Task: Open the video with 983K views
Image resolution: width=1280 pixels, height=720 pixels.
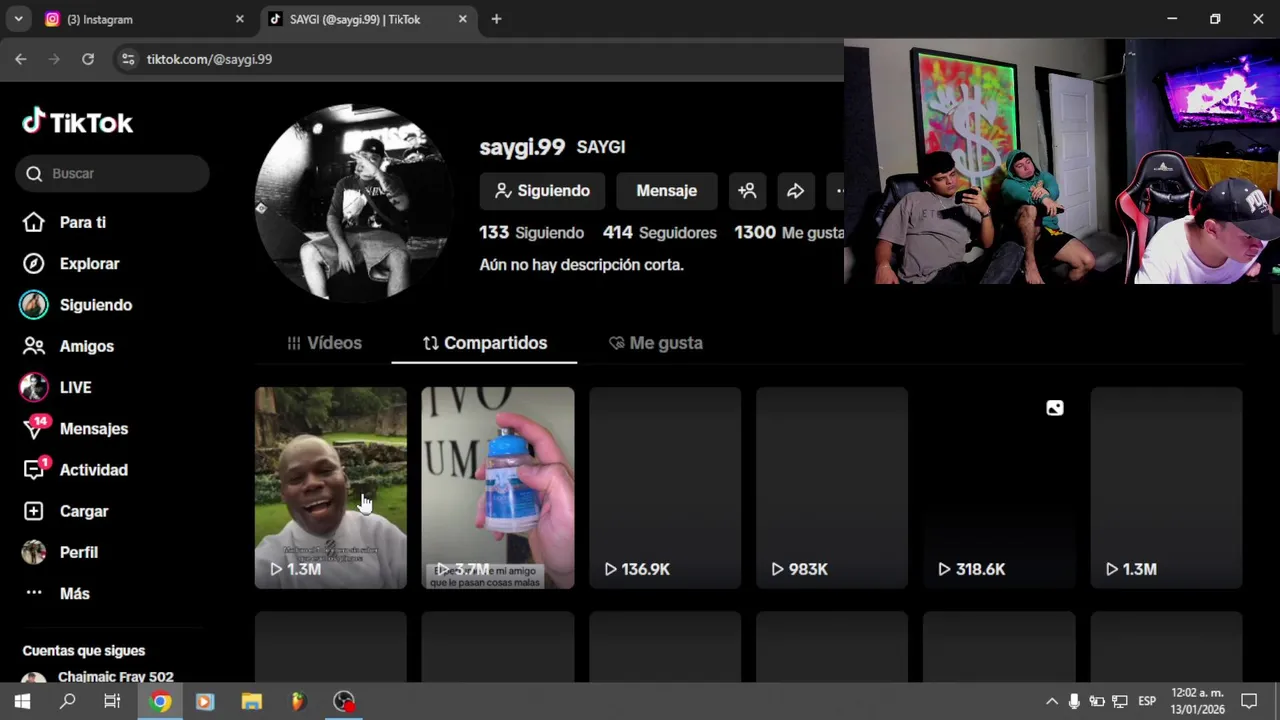Action: tap(832, 488)
